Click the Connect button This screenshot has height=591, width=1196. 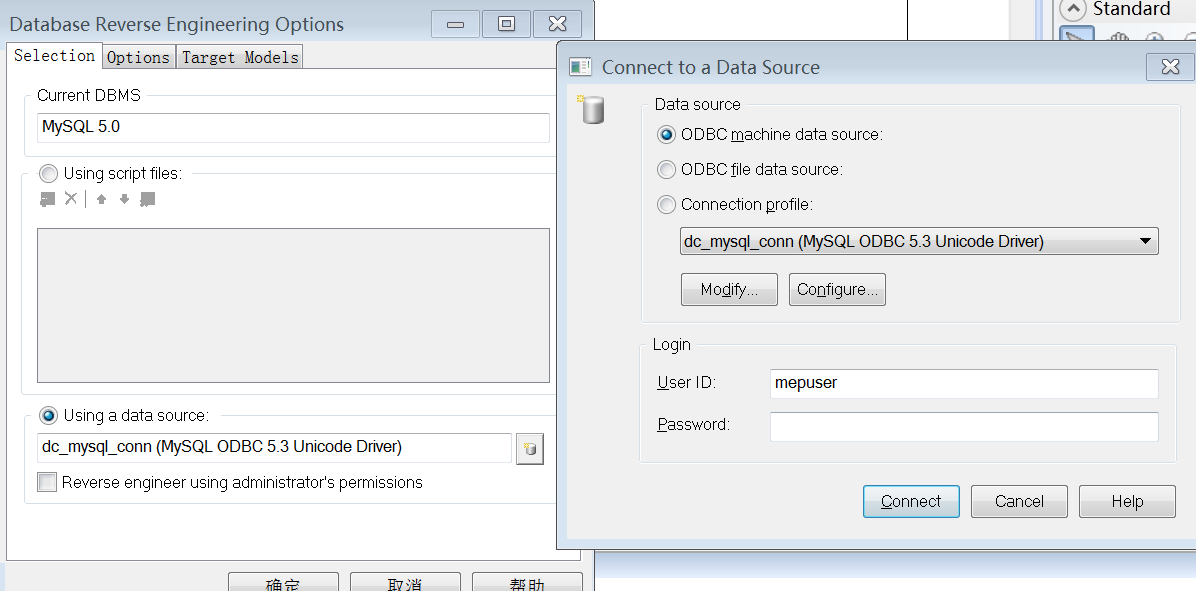911,502
